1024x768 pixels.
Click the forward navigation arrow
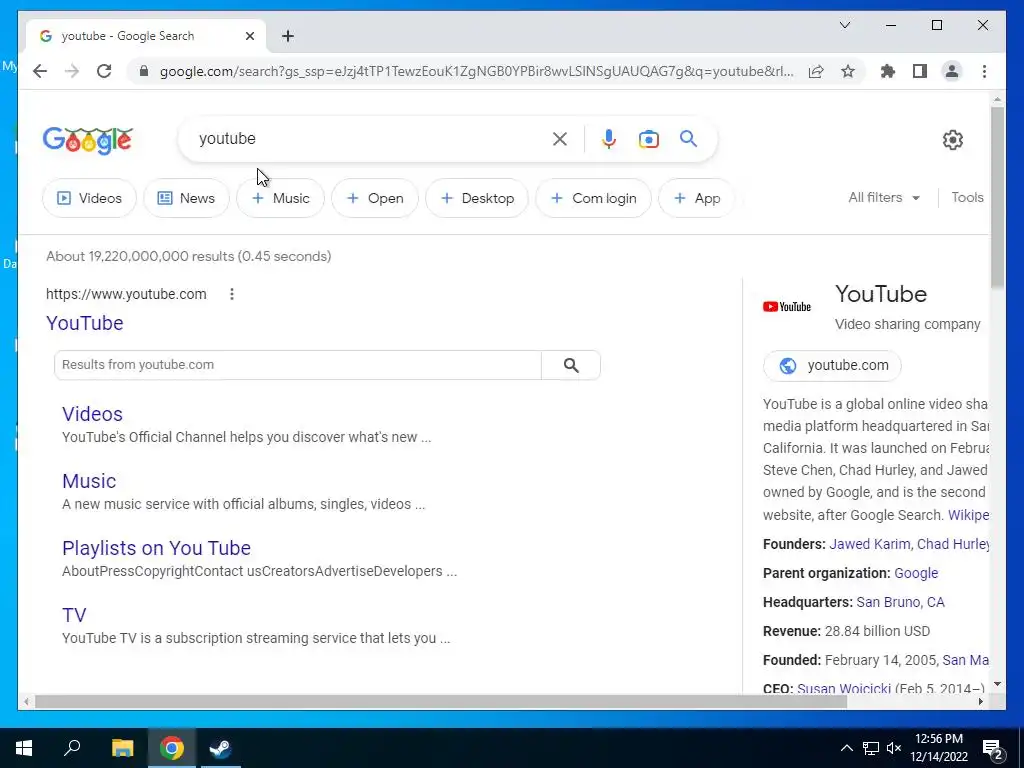pos(72,71)
